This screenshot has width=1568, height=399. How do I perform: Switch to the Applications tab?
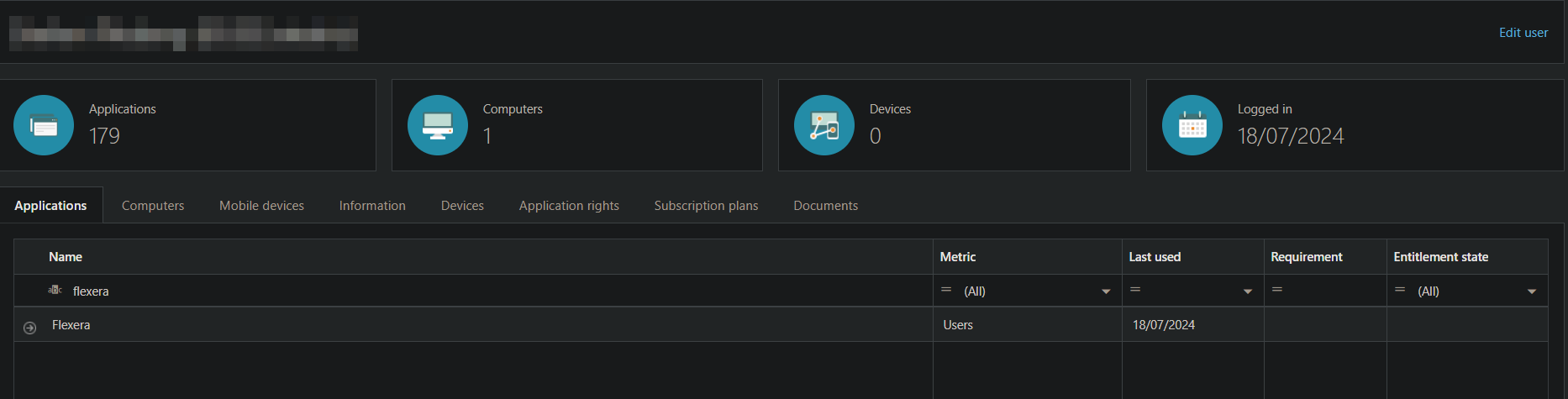point(50,205)
